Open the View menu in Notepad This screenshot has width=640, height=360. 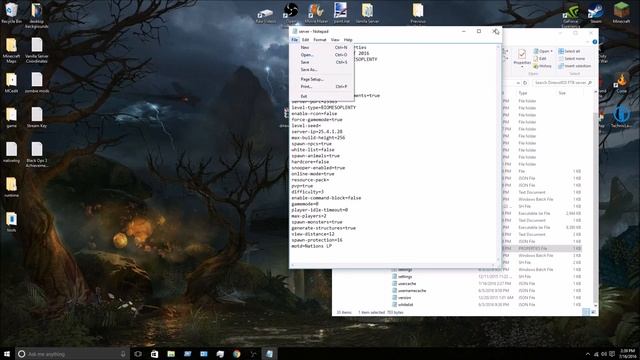click(335, 40)
